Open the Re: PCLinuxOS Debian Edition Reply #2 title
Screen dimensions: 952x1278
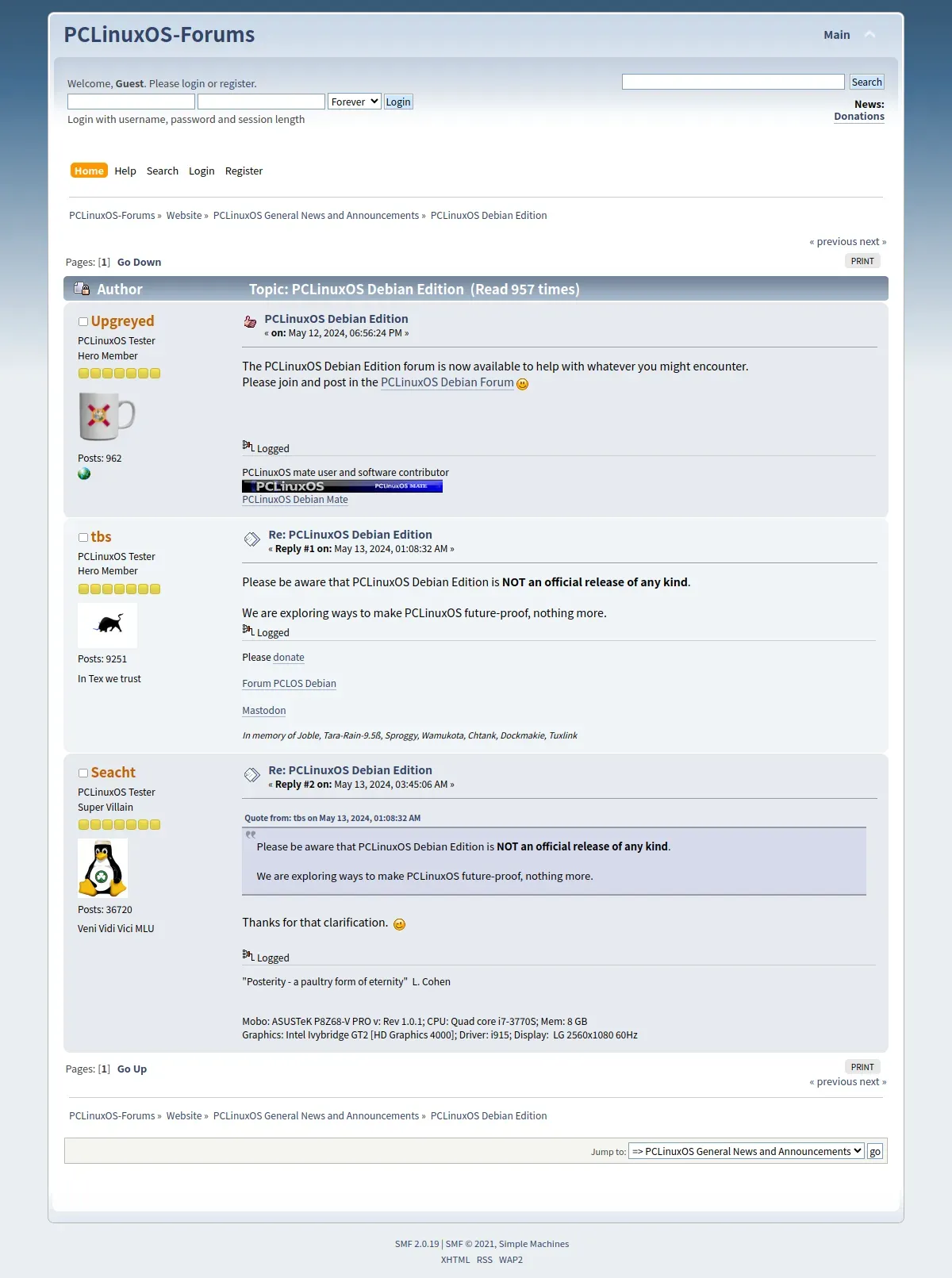[350, 770]
